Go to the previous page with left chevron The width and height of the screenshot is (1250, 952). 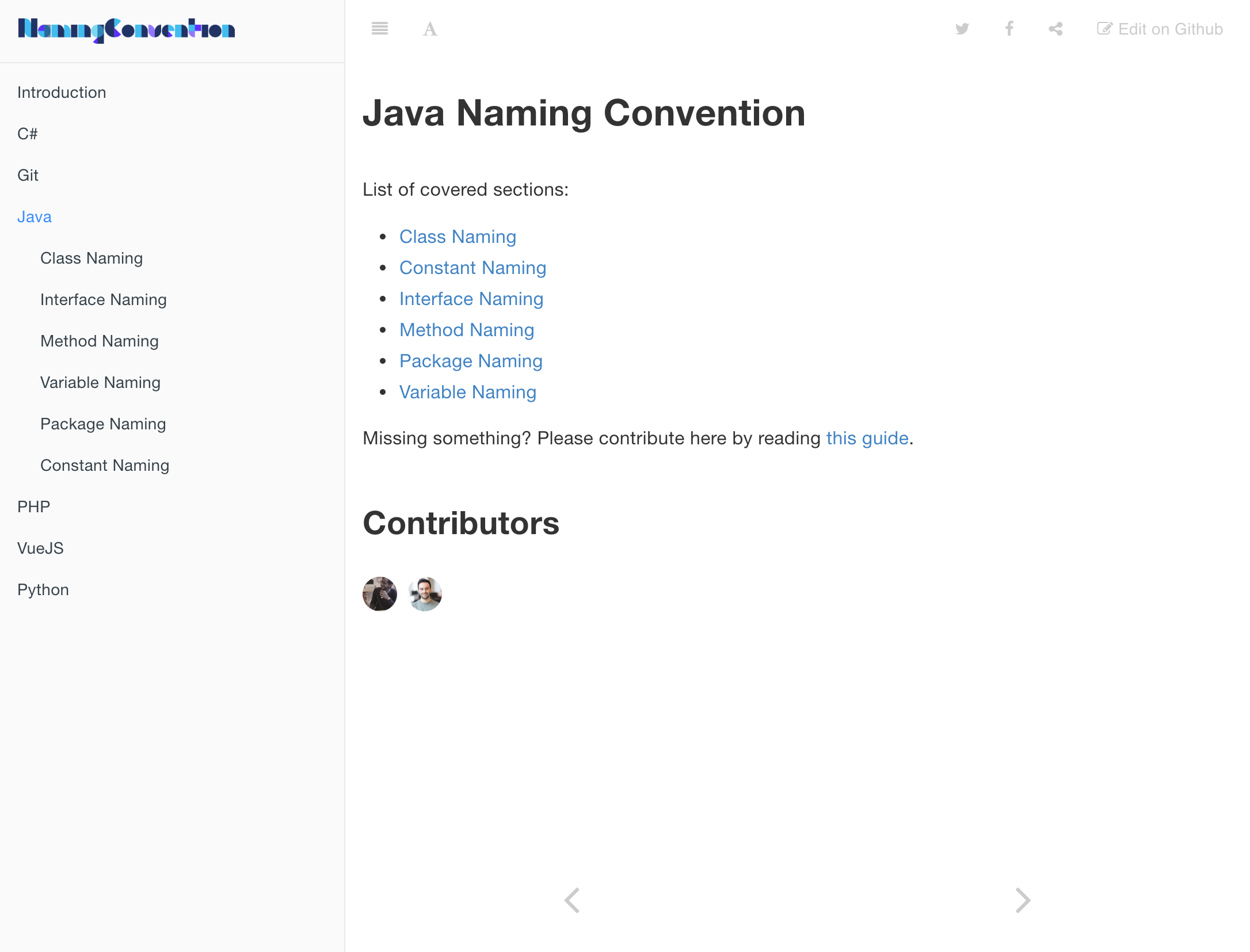(572, 900)
